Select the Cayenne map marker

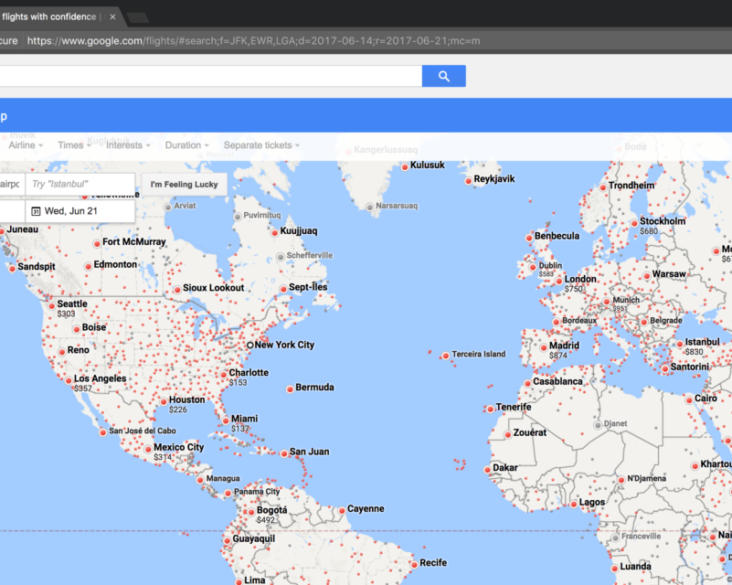pyautogui.click(x=342, y=510)
